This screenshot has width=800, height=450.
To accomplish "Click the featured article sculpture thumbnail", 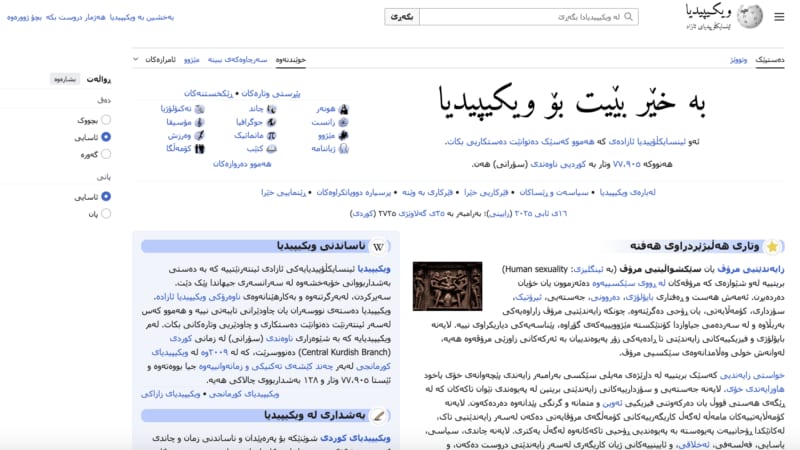I will coord(447,287).
